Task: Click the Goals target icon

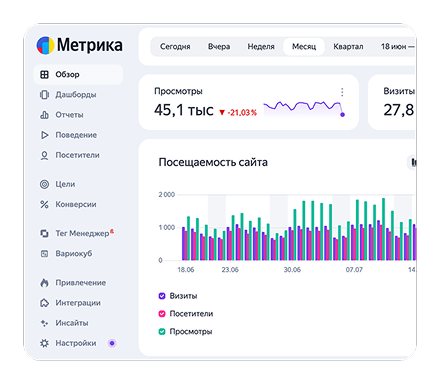Action: (44, 184)
